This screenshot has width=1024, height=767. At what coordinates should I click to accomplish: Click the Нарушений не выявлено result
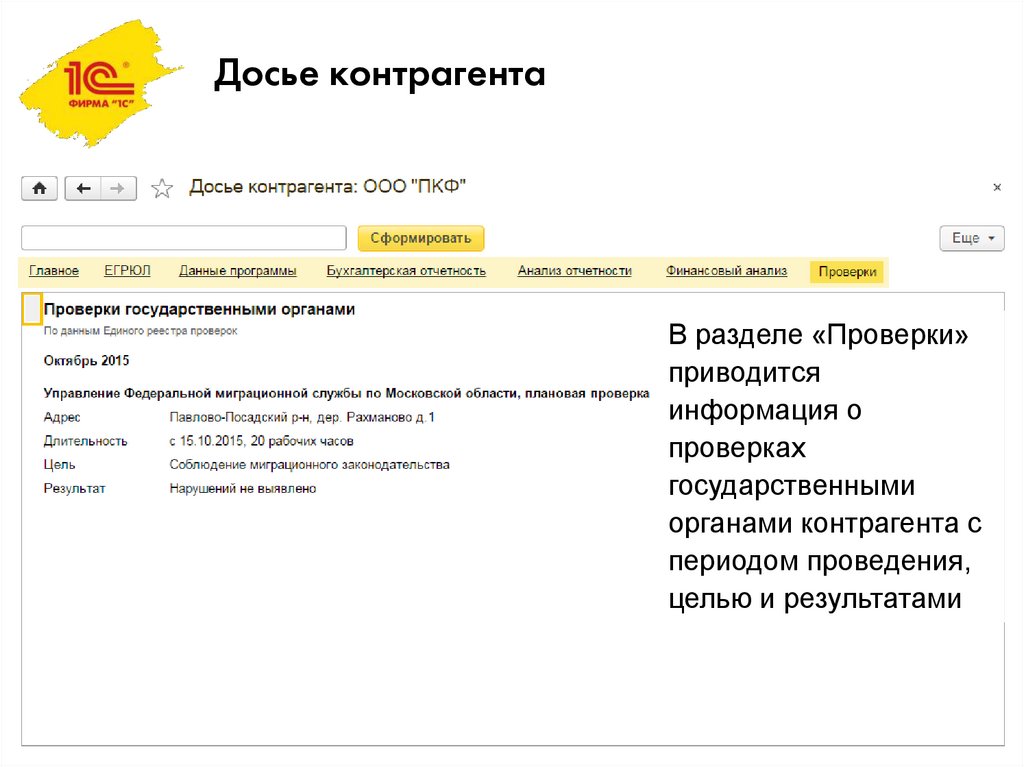(243, 489)
